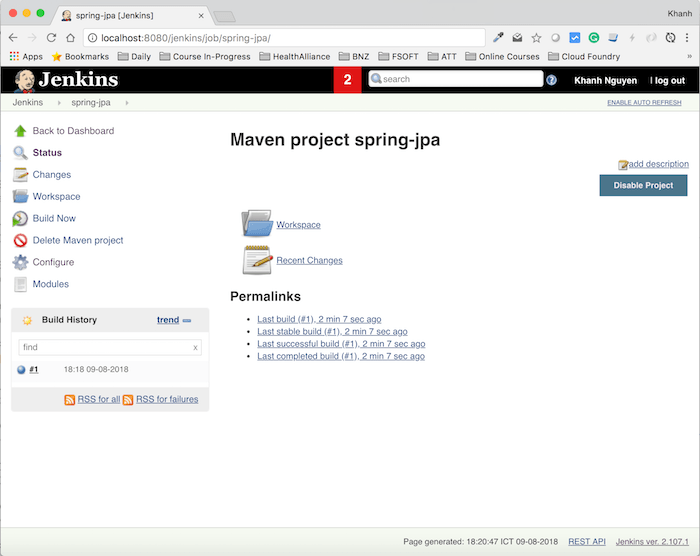Viewport: 700px width, 556px height.
Task: Collapse Build History trend minus toggle
Action: [x=187, y=321]
